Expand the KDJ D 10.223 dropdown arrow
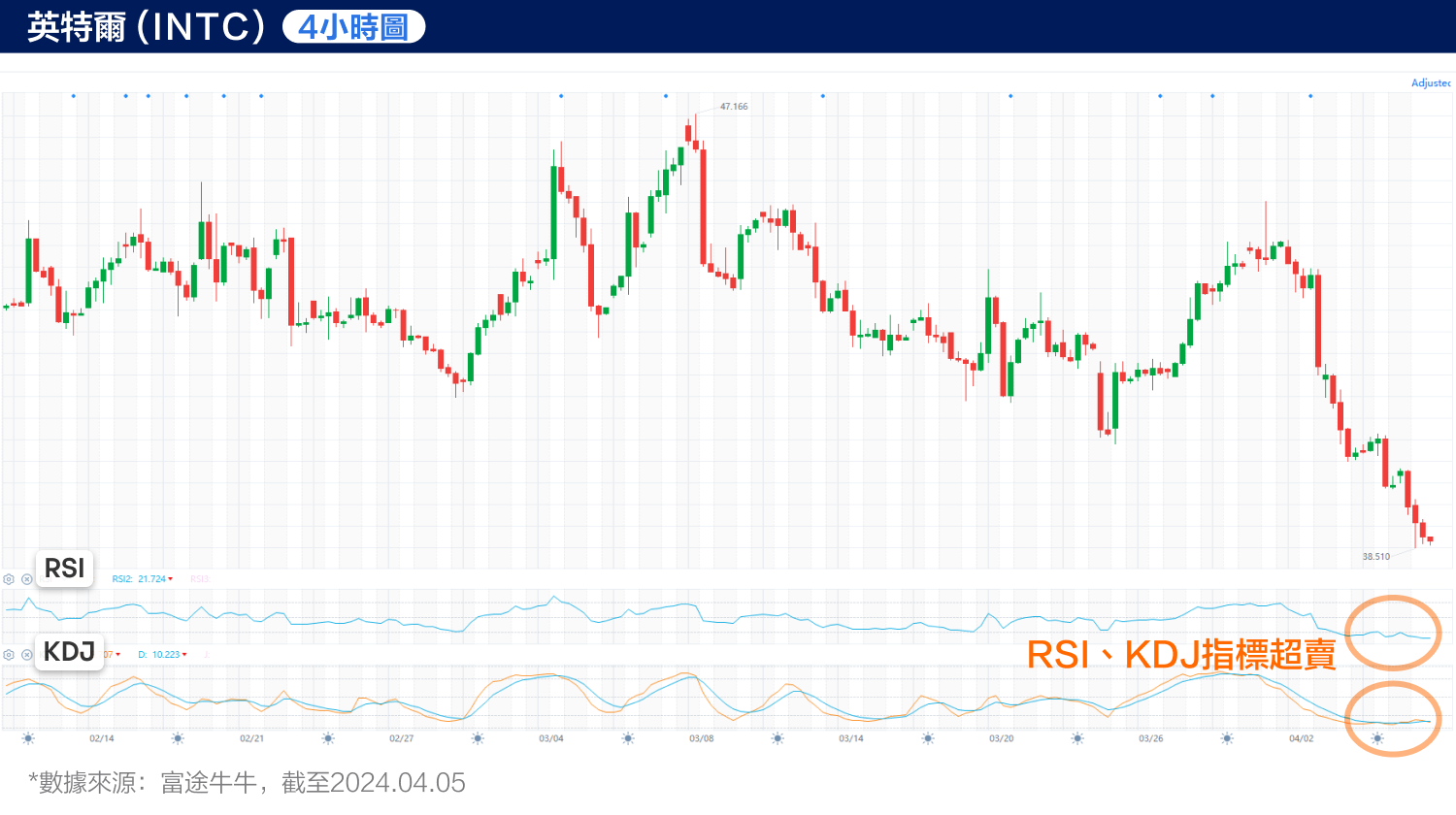The width and height of the screenshot is (1456, 815). [x=184, y=655]
